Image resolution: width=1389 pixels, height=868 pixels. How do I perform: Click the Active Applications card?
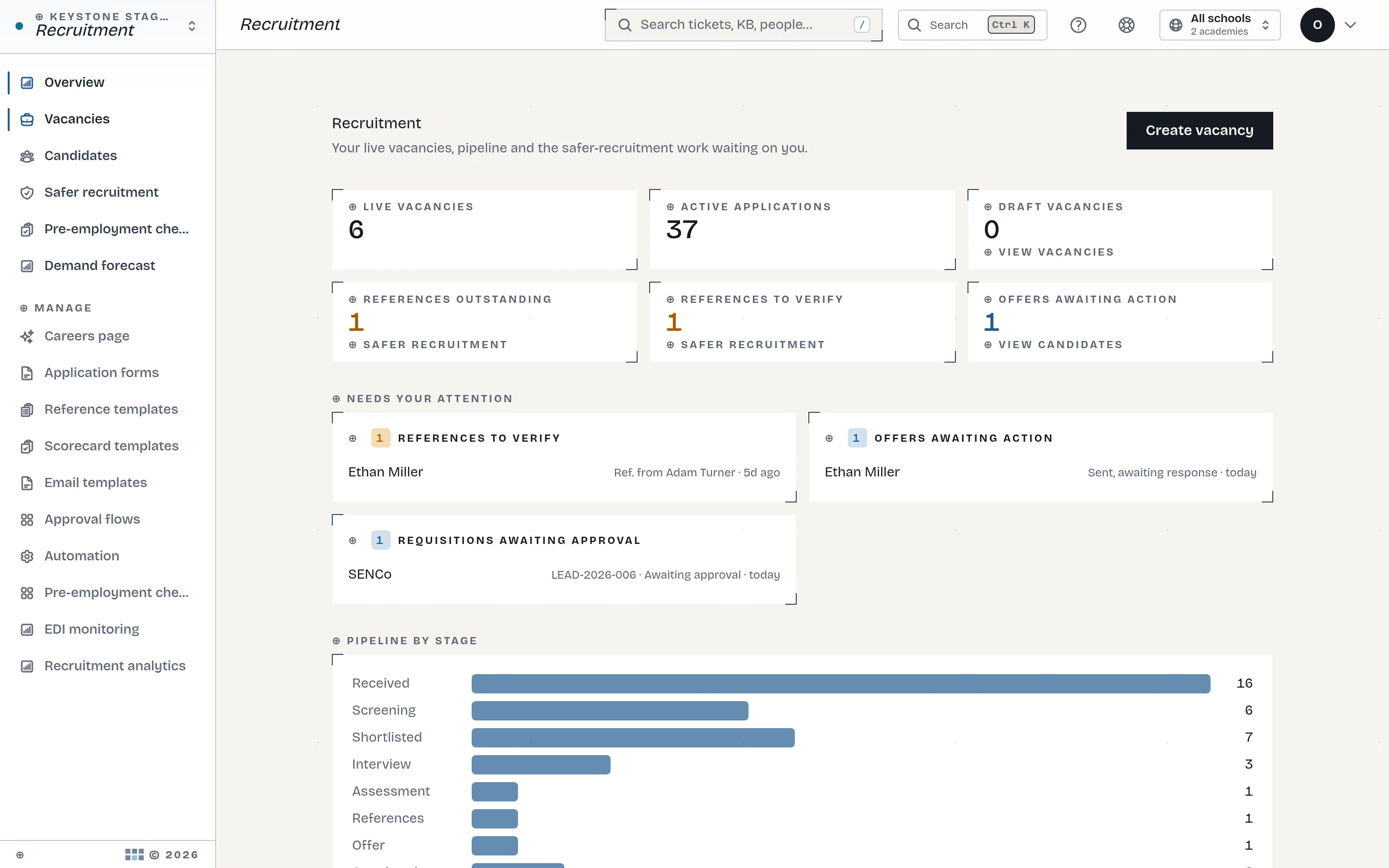pos(802,230)
